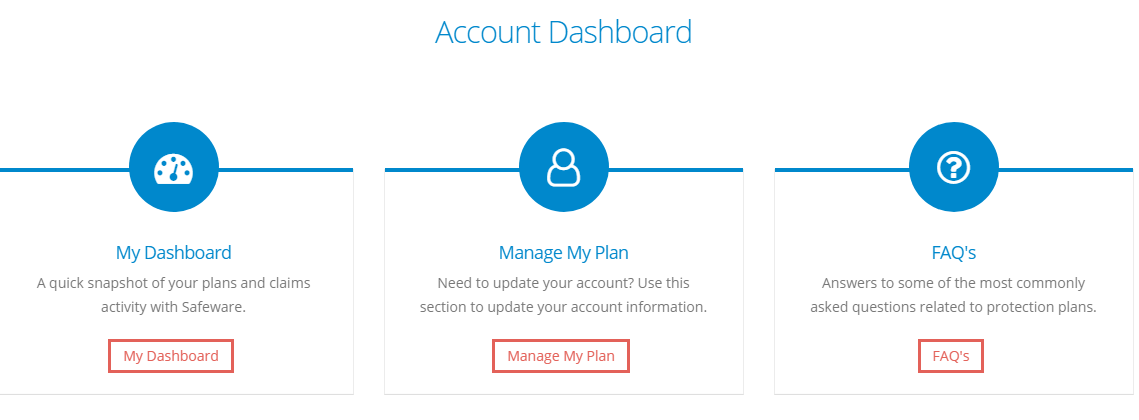Click the speedometer gauge icon

pyautogui.click(x=174, y=168)
